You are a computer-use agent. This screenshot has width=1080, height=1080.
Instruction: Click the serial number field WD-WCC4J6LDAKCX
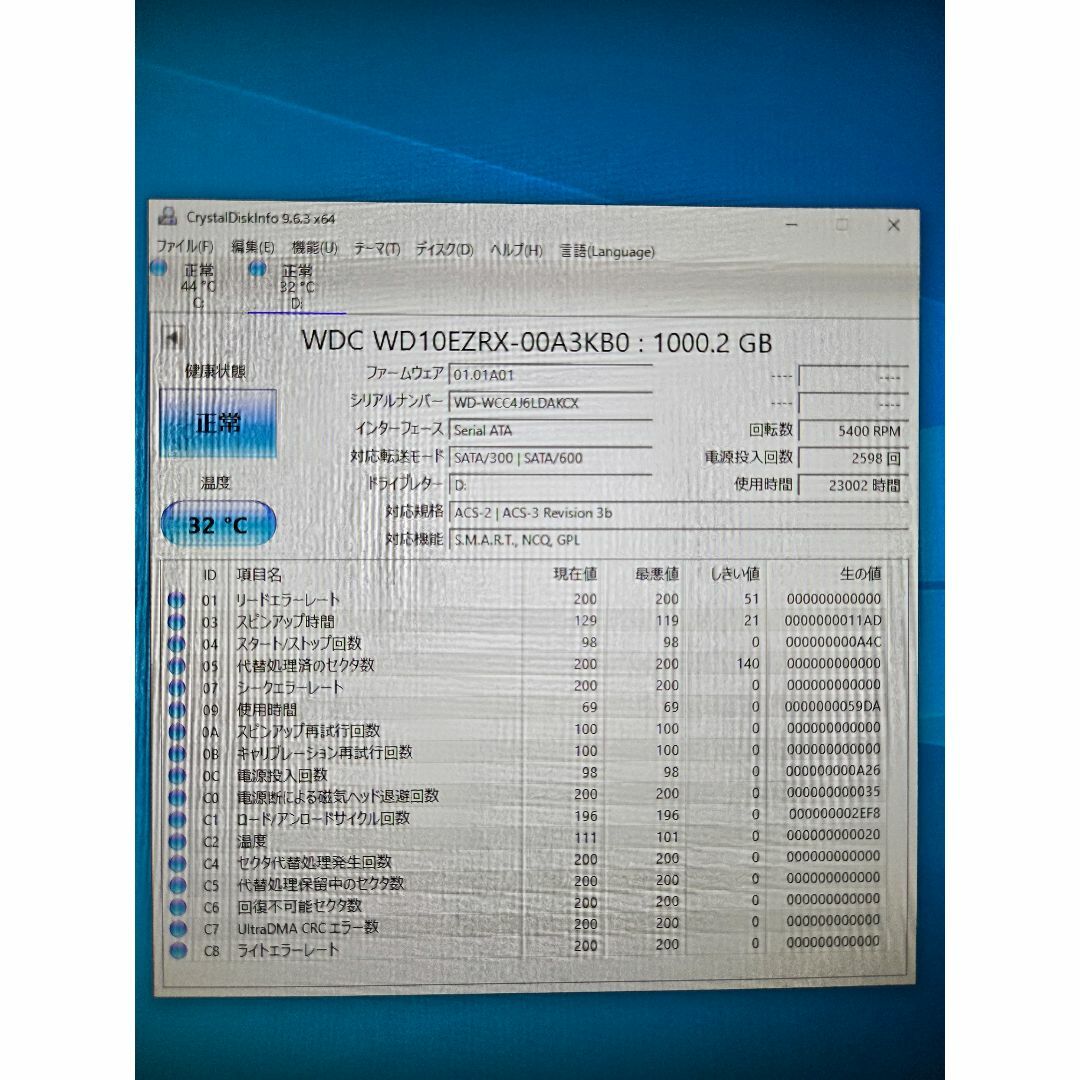pos(550,402)
